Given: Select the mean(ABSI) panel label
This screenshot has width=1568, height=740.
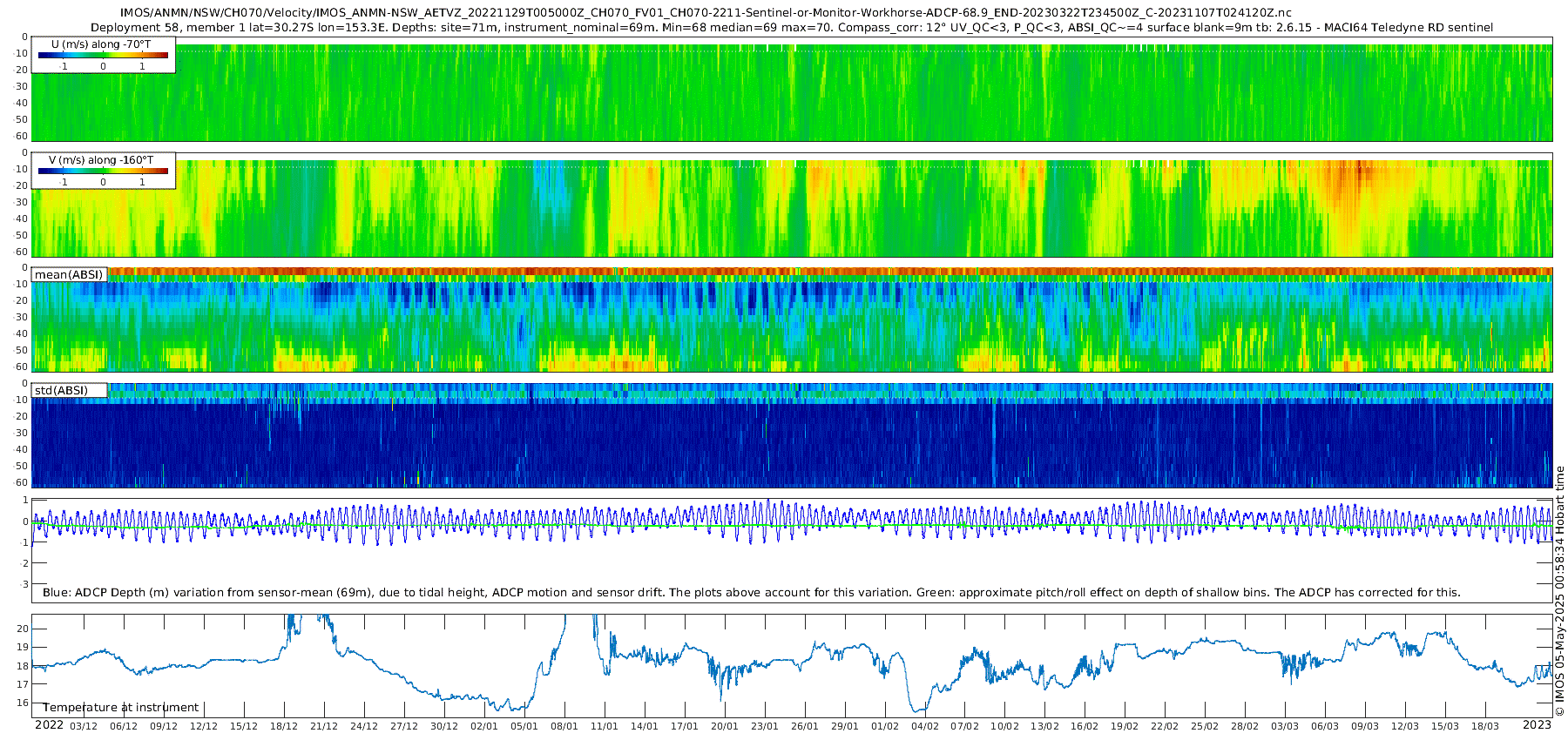Looking at the screenshot, I should [x=69, y=275].
